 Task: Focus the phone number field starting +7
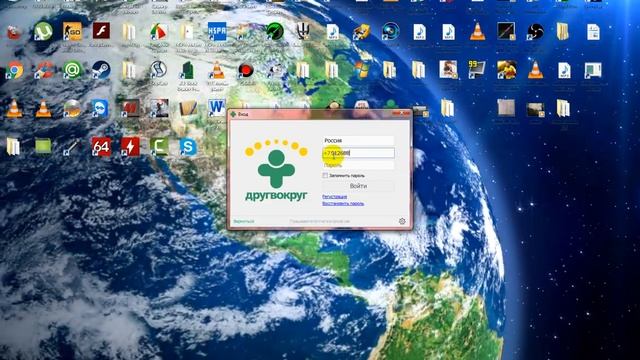click(358, 153)
